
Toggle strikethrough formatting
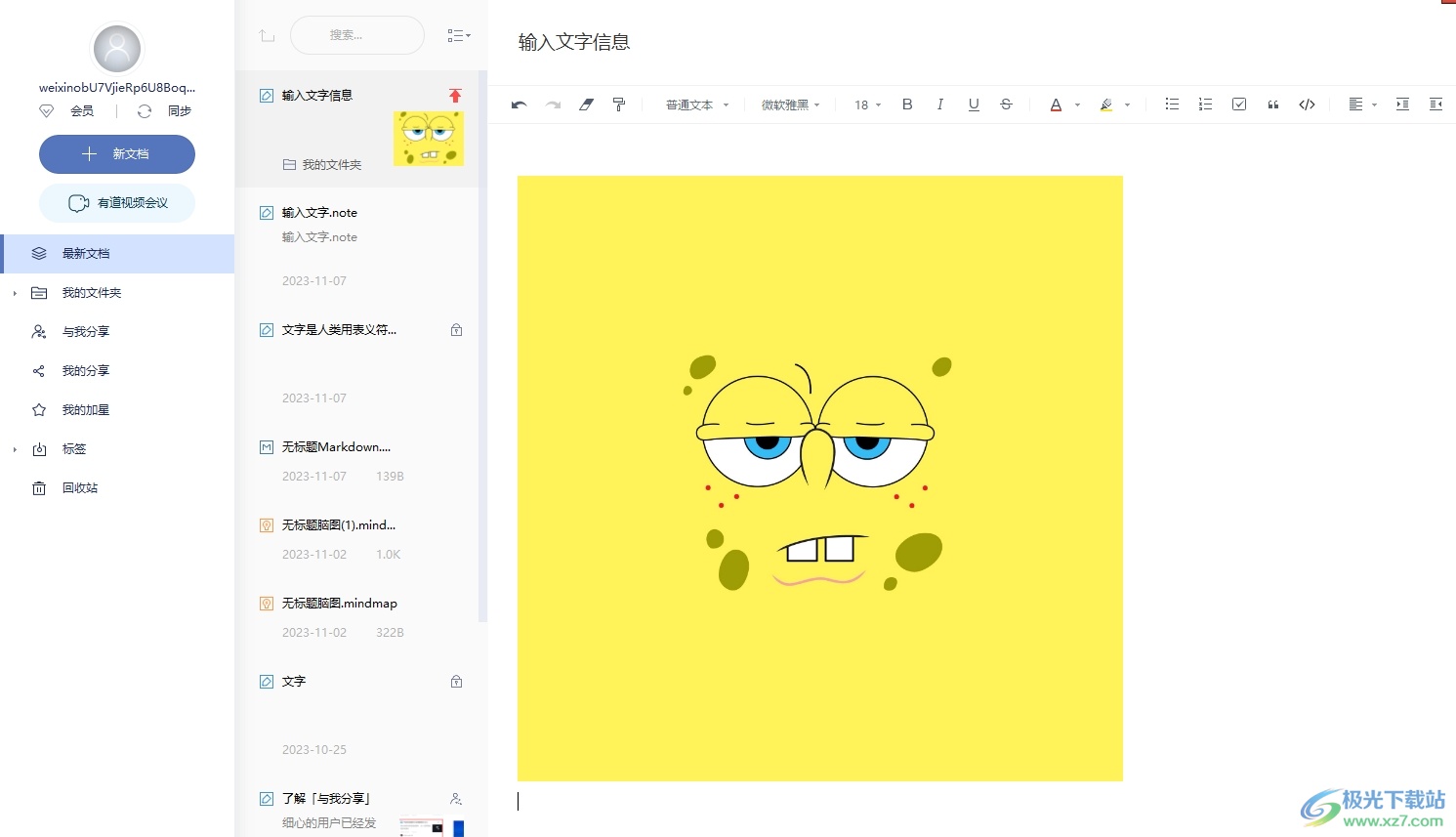coord(1006,105)
